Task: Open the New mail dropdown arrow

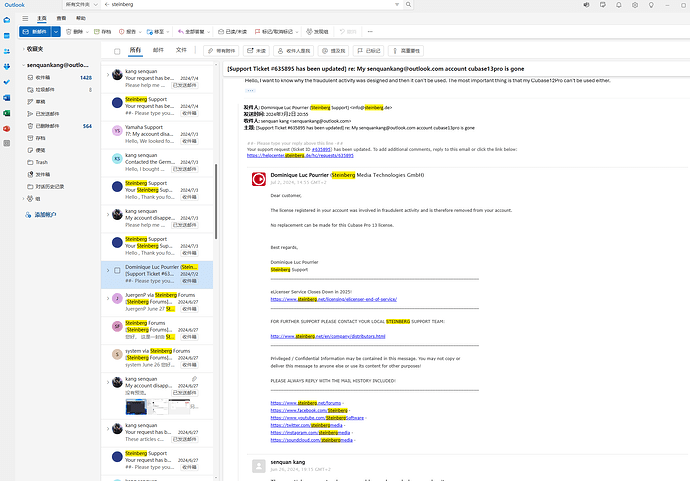Action: tap(56, 32)
